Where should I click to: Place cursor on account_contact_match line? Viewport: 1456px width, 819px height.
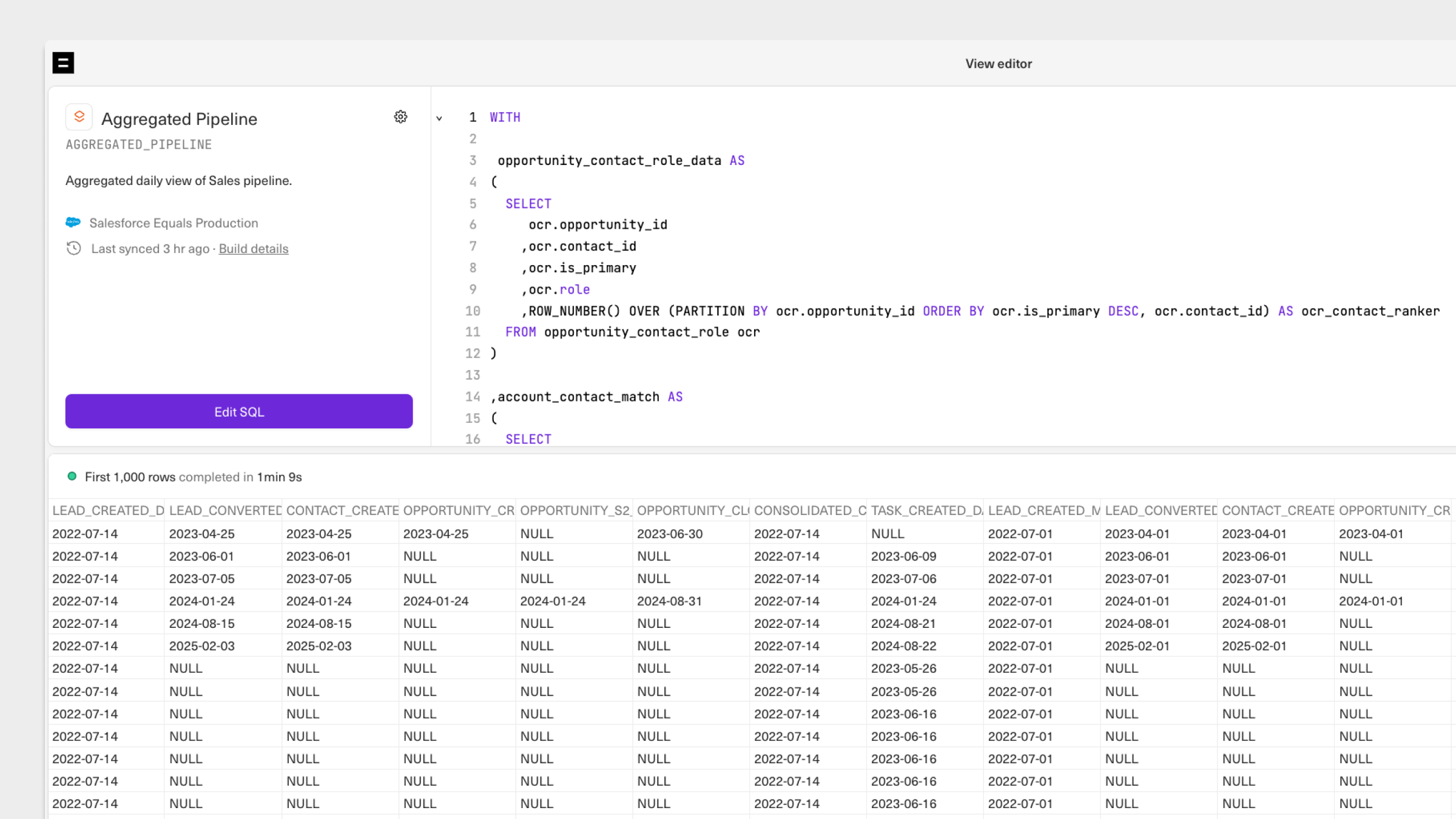578,397
